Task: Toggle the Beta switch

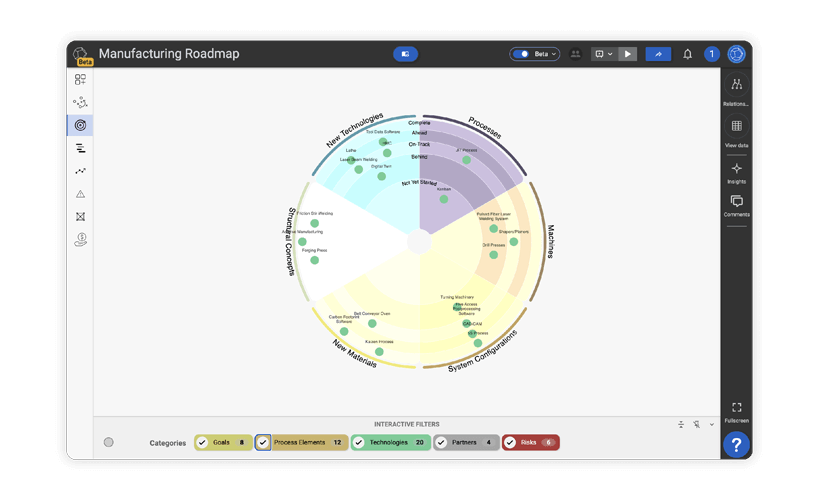Action: 522,54
